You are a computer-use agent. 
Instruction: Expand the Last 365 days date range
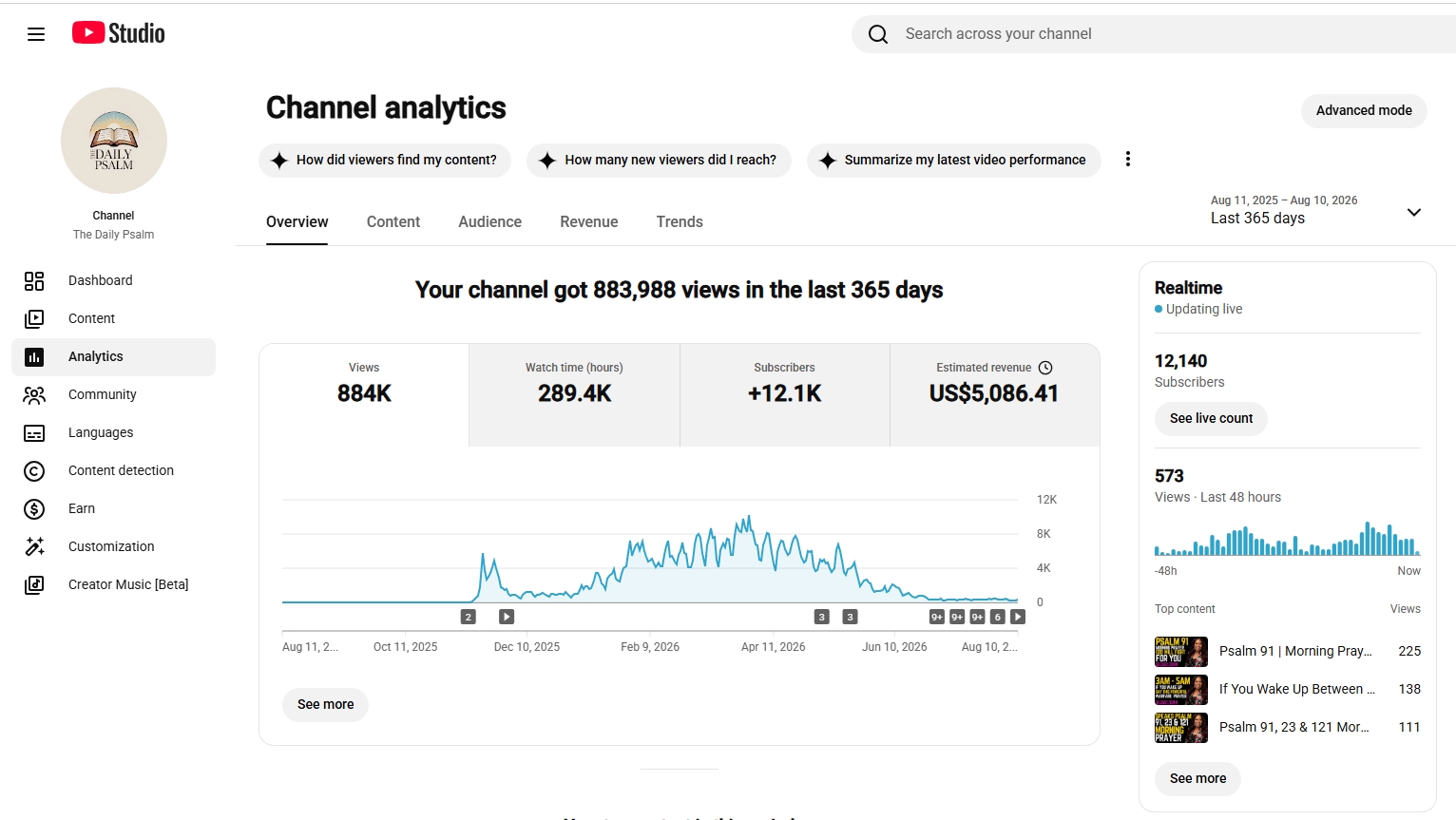(1315, 210)
